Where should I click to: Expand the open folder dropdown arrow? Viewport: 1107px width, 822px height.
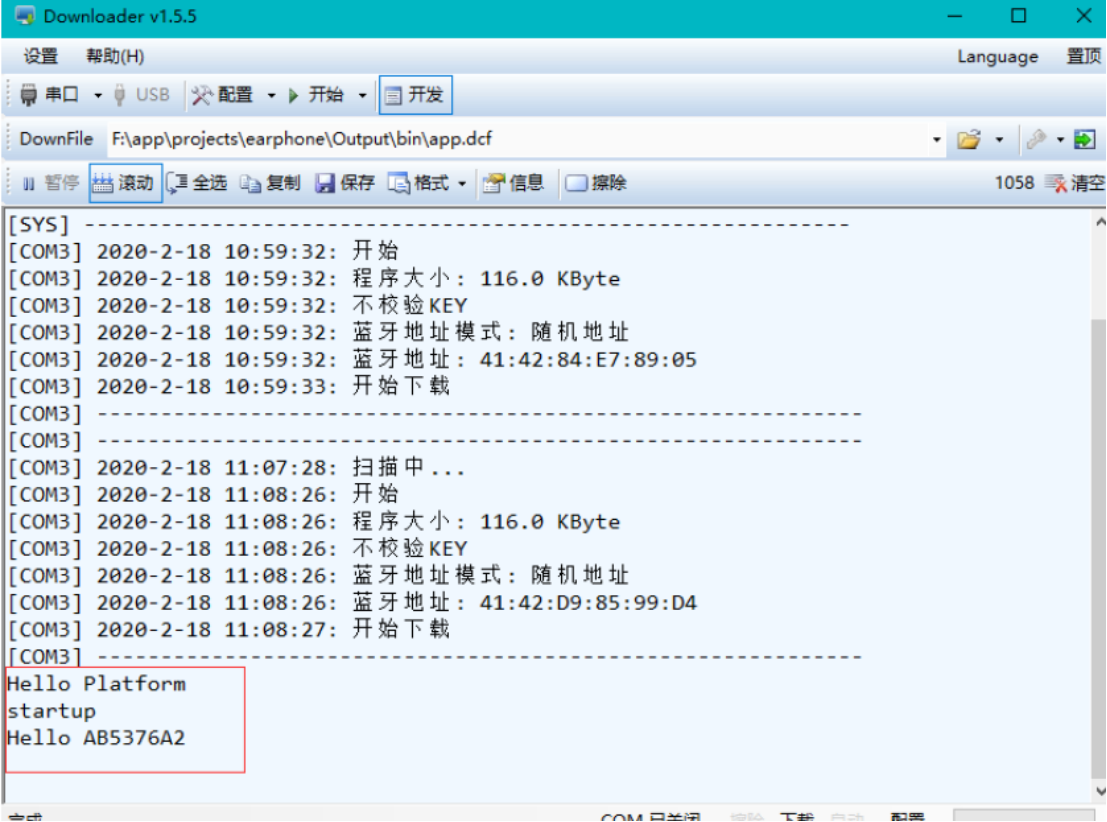coord(999,140)
